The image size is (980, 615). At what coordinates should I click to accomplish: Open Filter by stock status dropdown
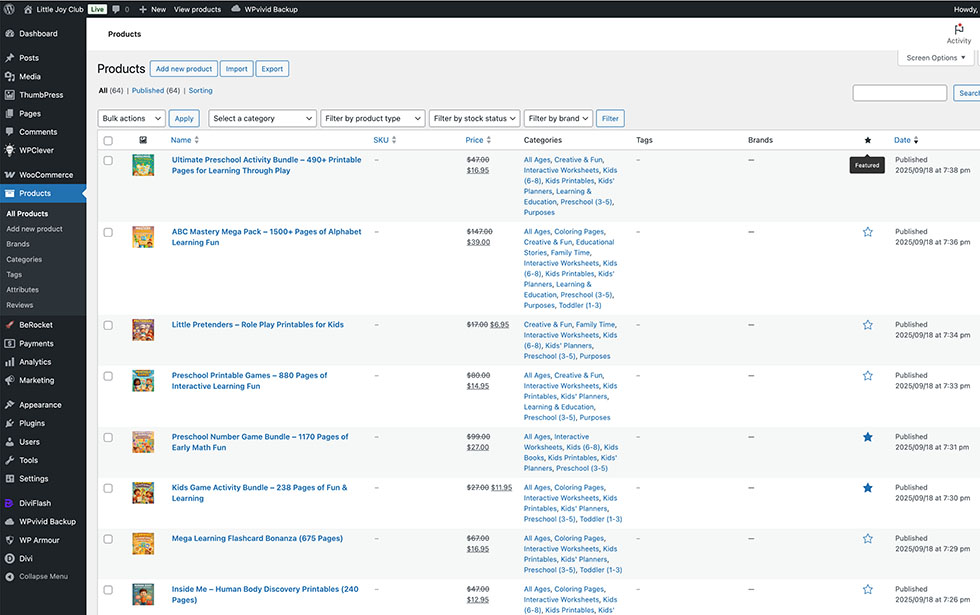coord(474,118)
